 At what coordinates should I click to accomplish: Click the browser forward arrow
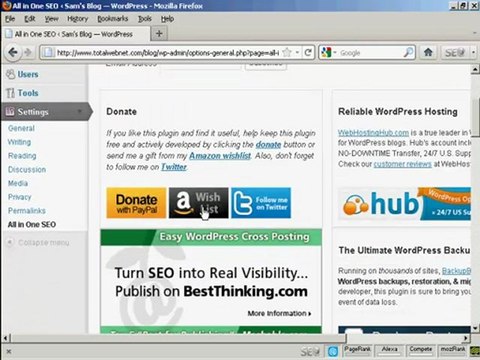(x=28, y=52)
